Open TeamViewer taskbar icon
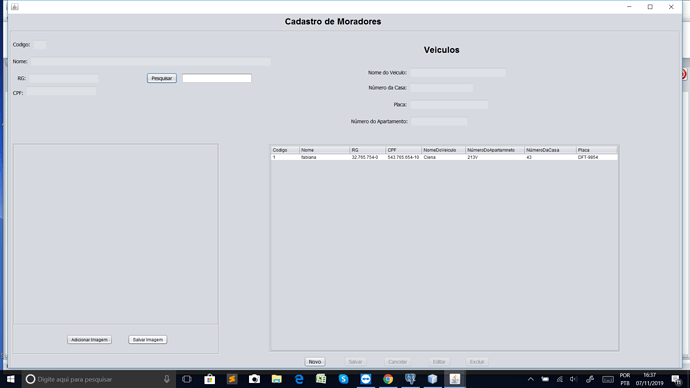 click(x=366, y=379)
